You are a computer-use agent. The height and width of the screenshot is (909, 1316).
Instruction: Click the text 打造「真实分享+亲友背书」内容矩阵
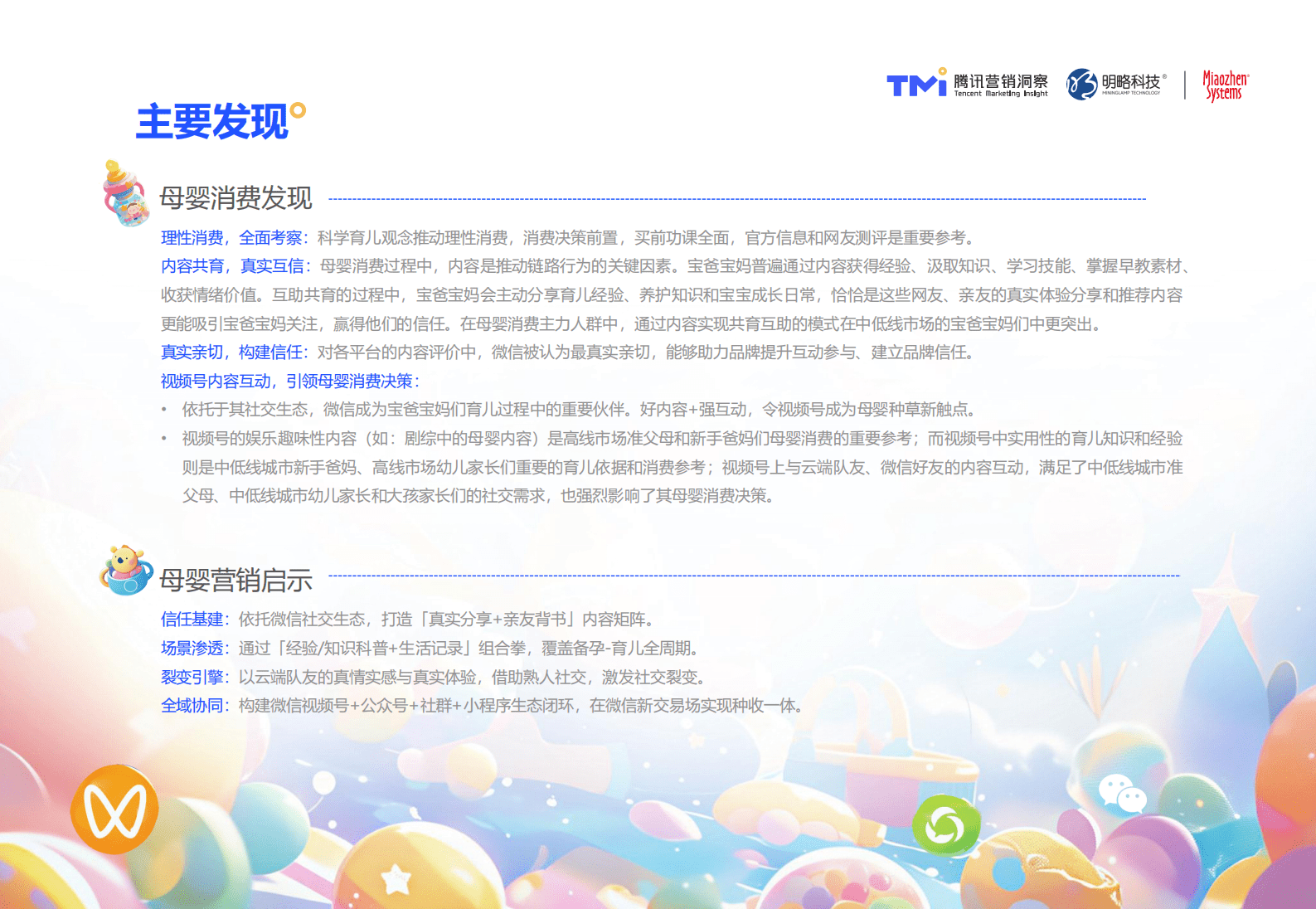click(x=517, y=620)
